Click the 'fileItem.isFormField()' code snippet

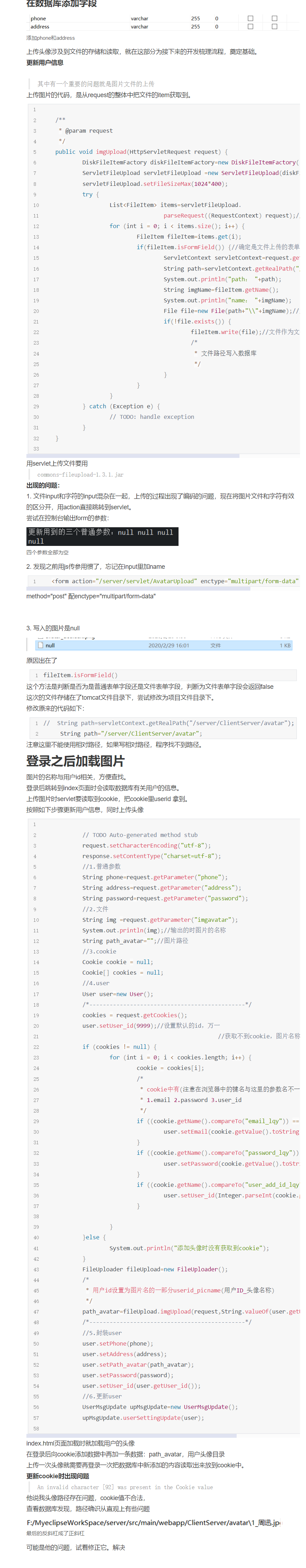81,675
